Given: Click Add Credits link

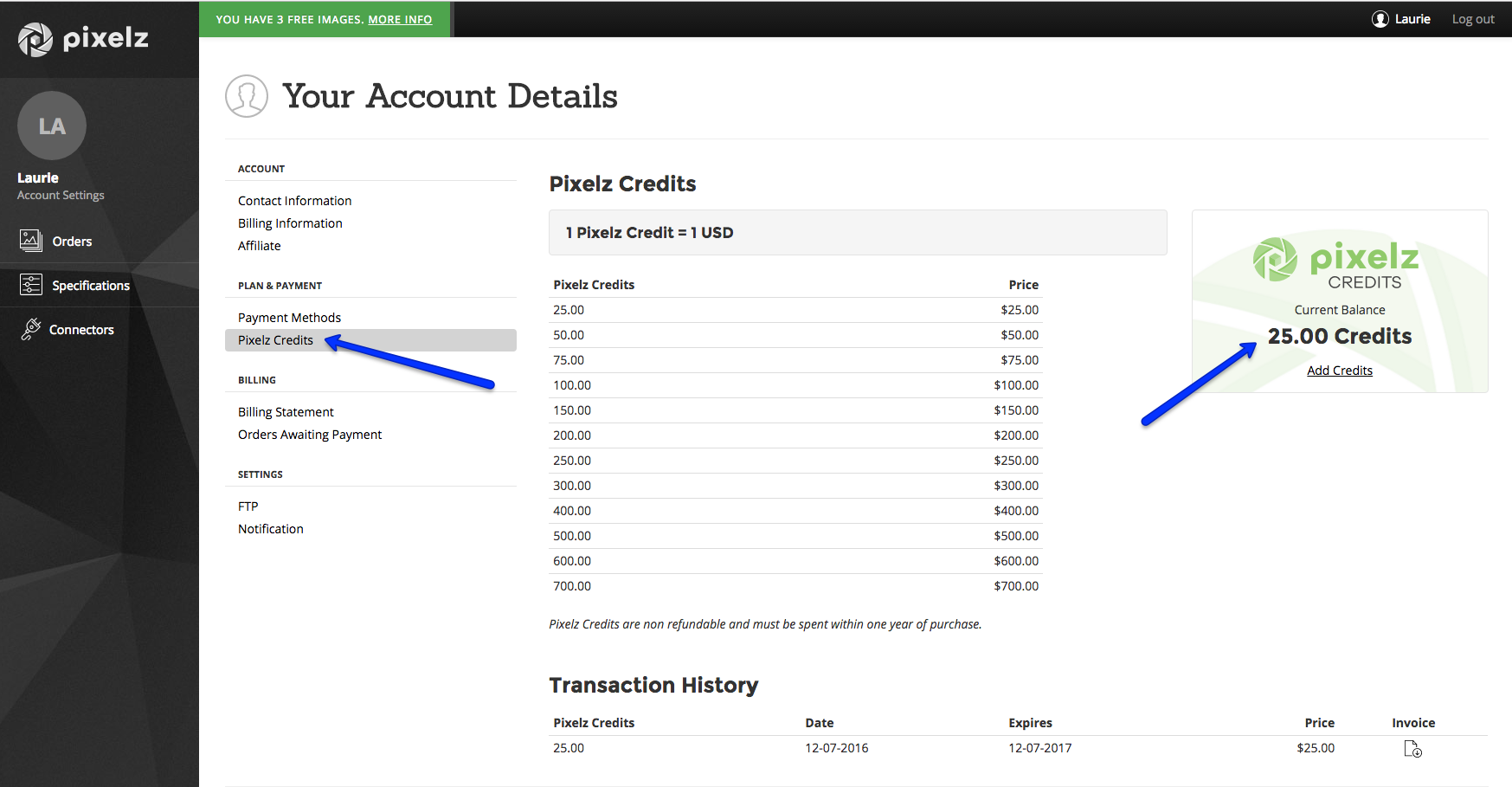Looking at the screenshot, I should tap(1340, 371).
